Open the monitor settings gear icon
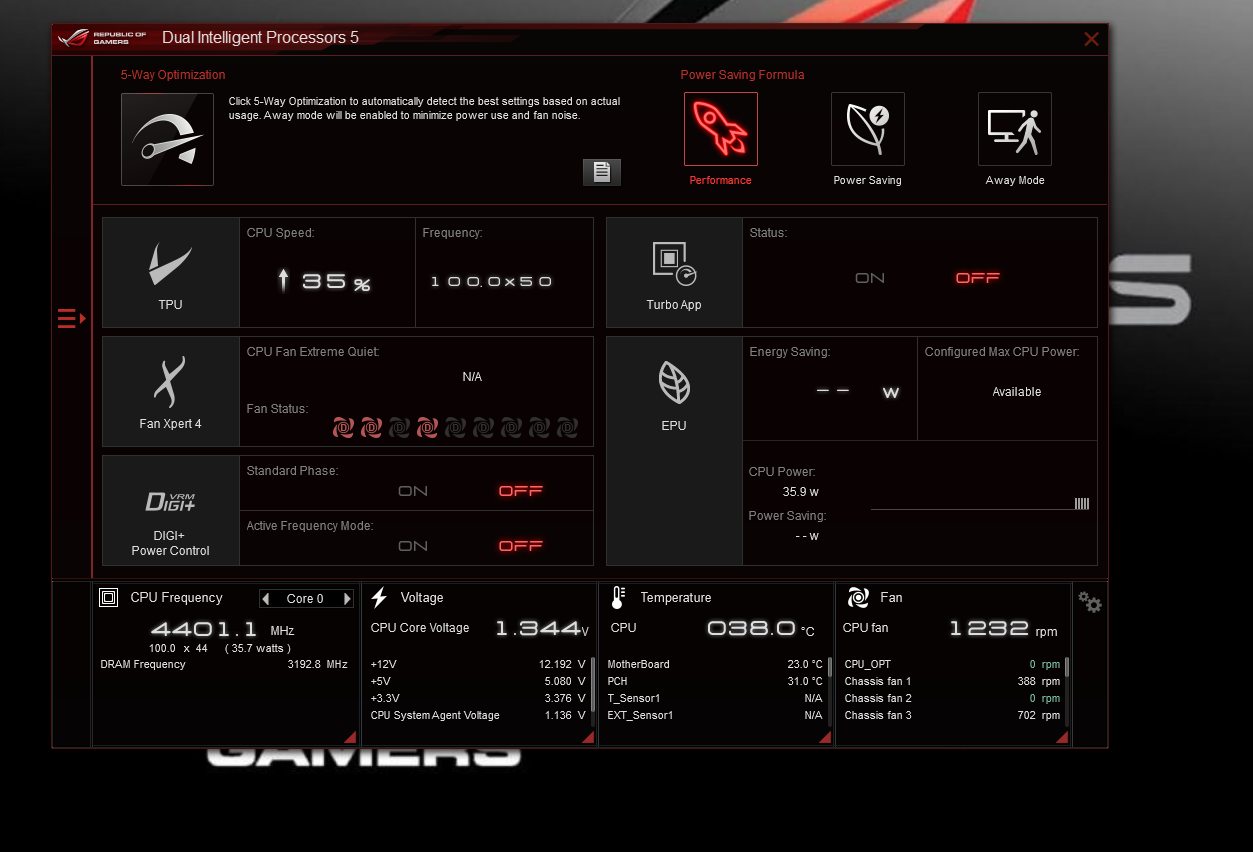1253x852 pixels. pyautogui.click(x=1090, y=602)
